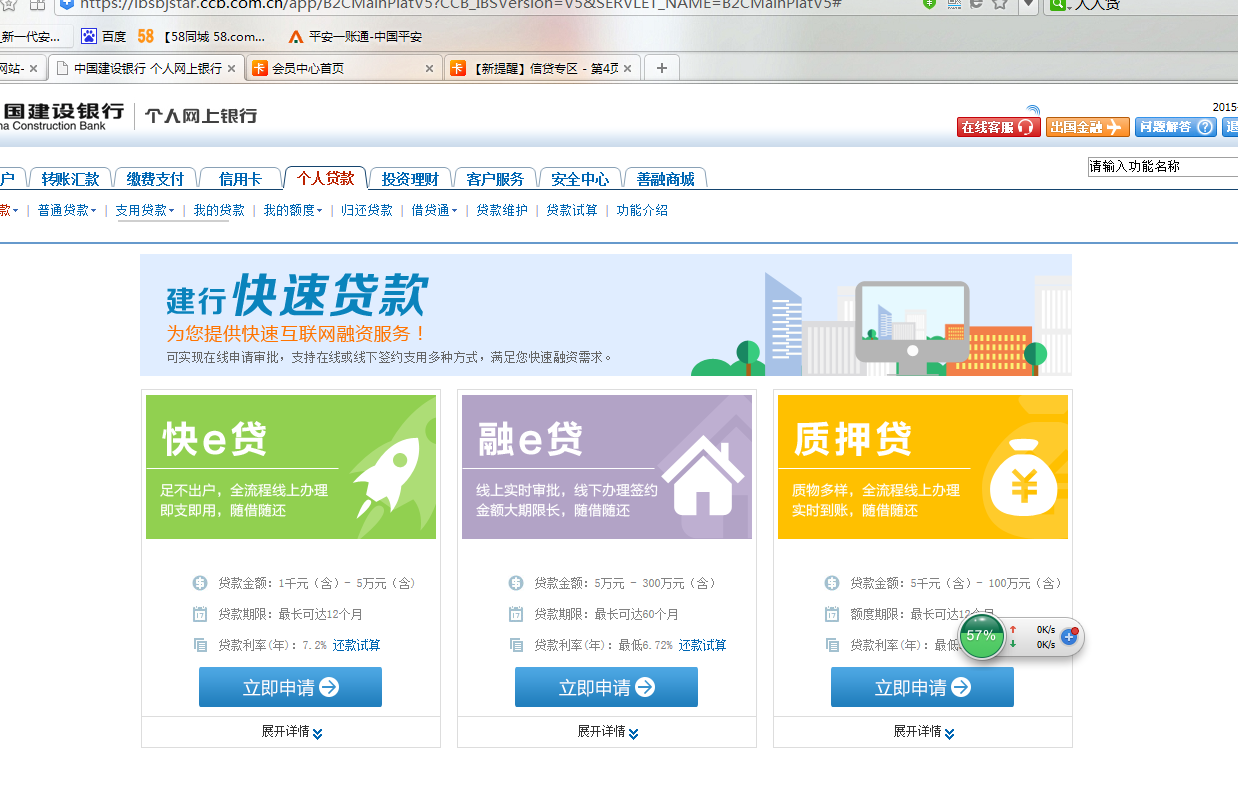Expand the 借贷通 submenu dropdown
Viewport: 1238px width, 792px height.
[x=434, y=211]
